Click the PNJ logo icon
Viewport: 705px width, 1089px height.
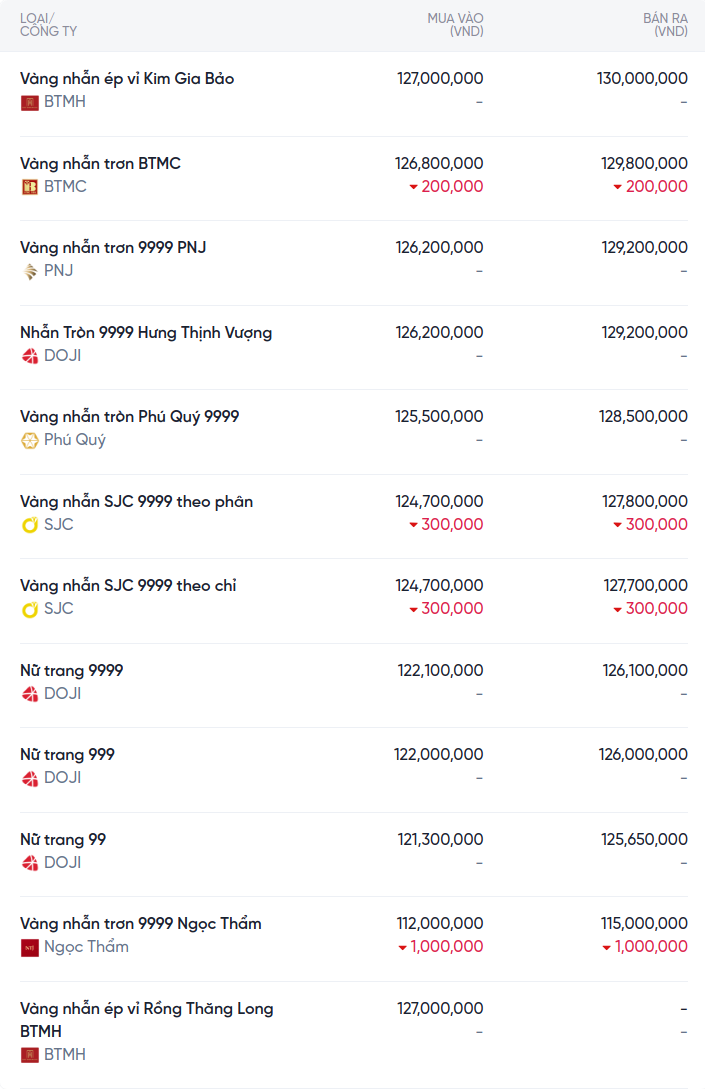(x=30, y=271)
